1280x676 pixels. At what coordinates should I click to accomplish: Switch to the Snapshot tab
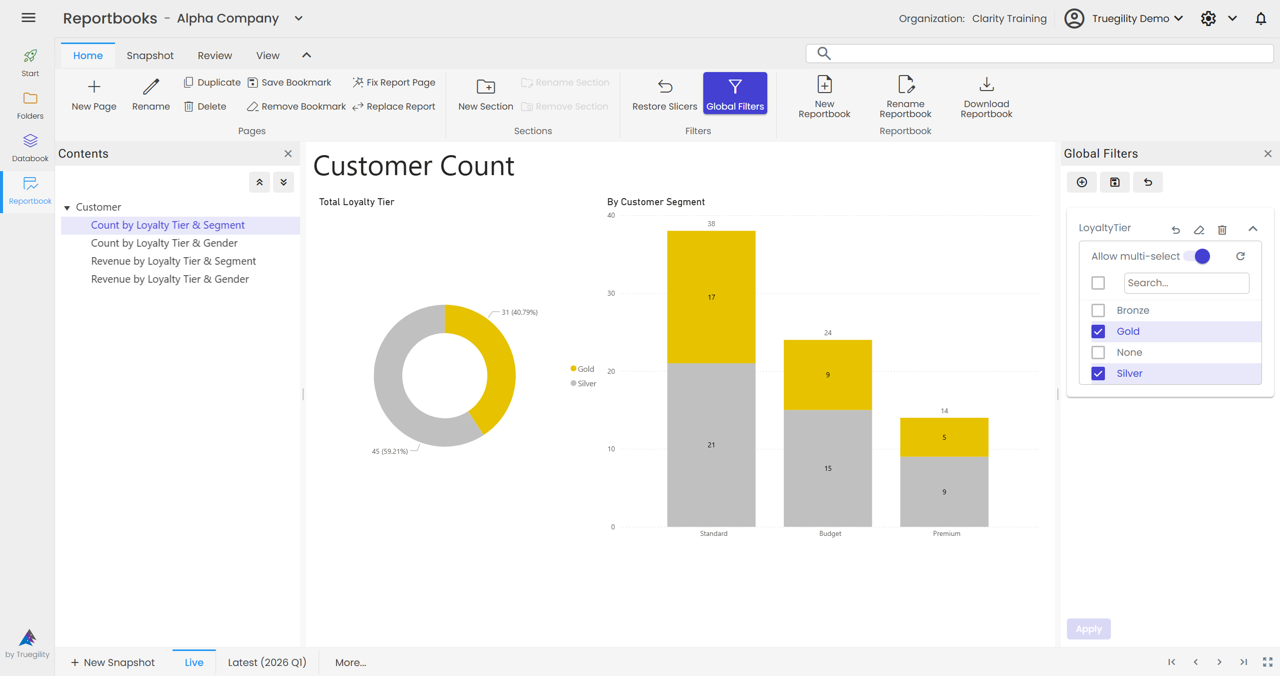[x=150, y=55]
